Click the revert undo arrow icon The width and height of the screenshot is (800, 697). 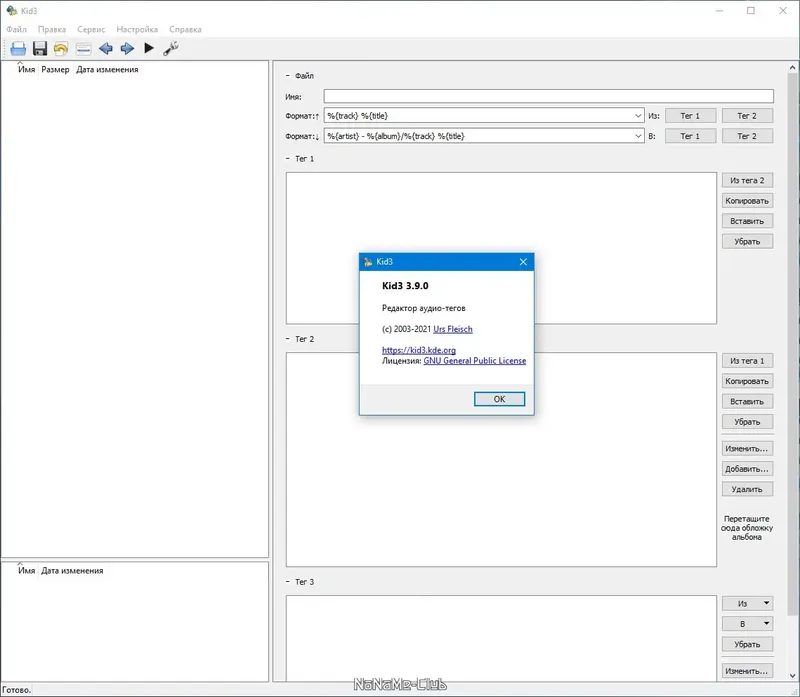(61, 48)
